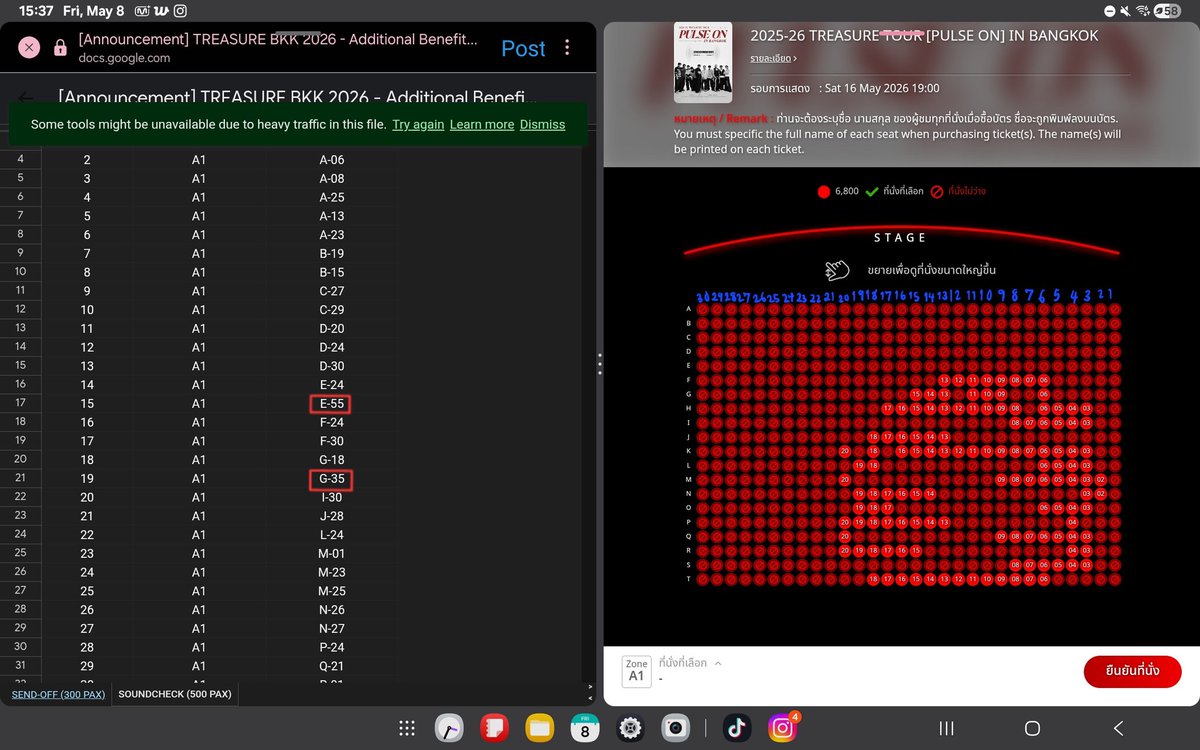Image resolution: width=1200 pixels, height=750 pixels.
Task: Open the red Notes app in the taskbar
Action: [x=494, y=729]
